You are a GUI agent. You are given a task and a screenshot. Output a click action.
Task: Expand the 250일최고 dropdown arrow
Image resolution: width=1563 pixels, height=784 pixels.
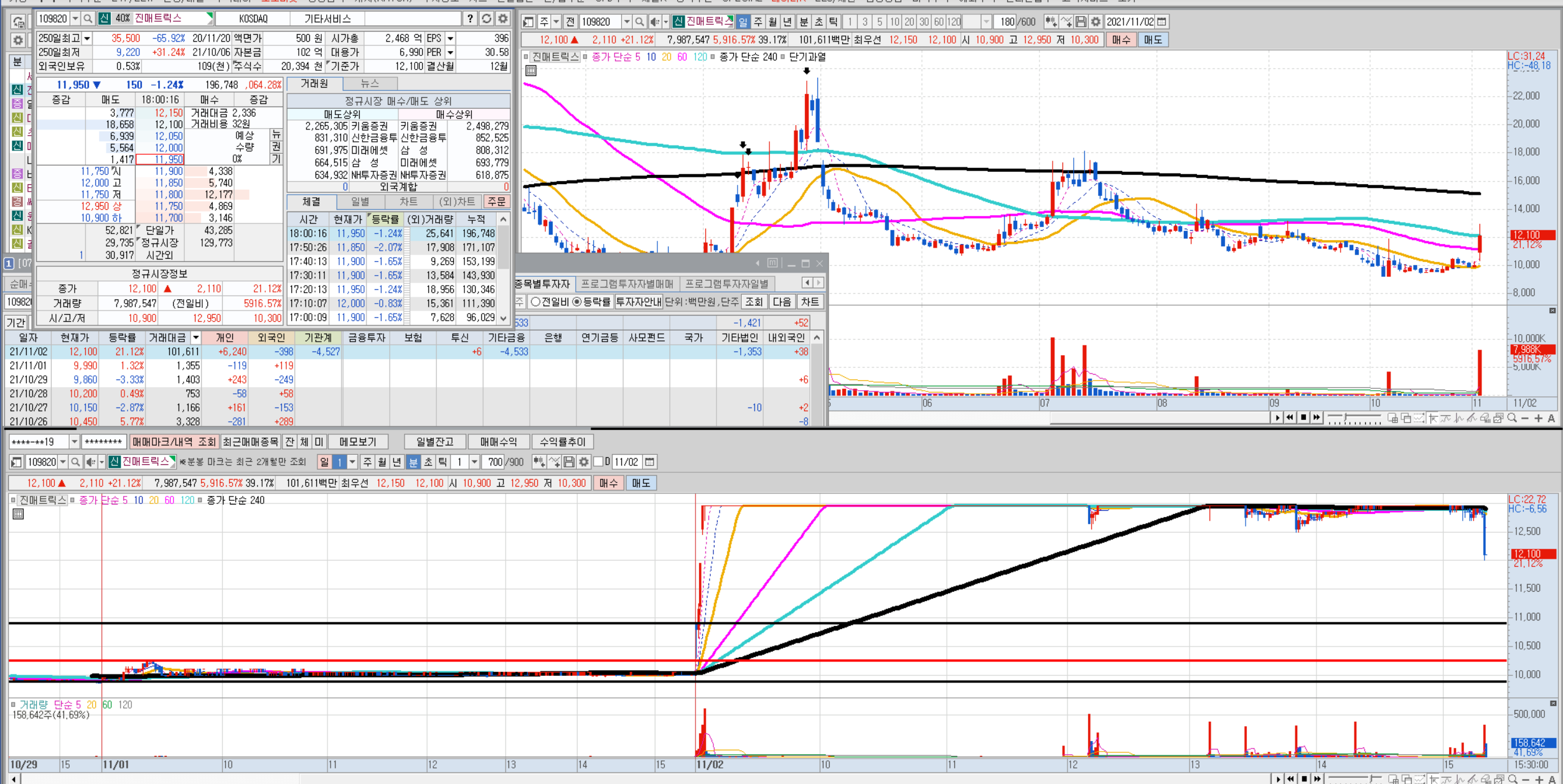pyautogui.click(x=87, y=39)
